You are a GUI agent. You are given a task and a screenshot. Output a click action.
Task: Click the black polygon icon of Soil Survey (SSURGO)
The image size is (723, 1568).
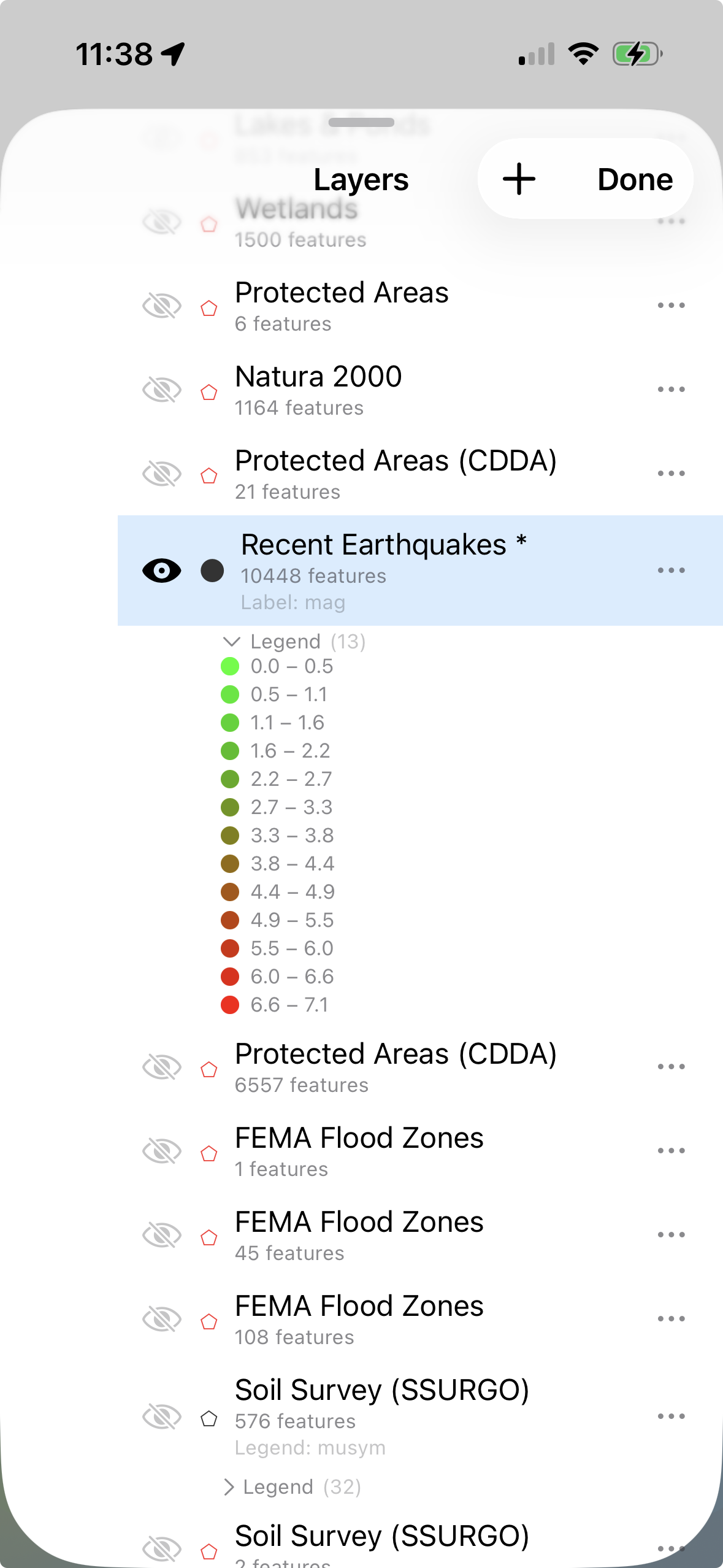pyautogui.click(x=209, y=1419)
